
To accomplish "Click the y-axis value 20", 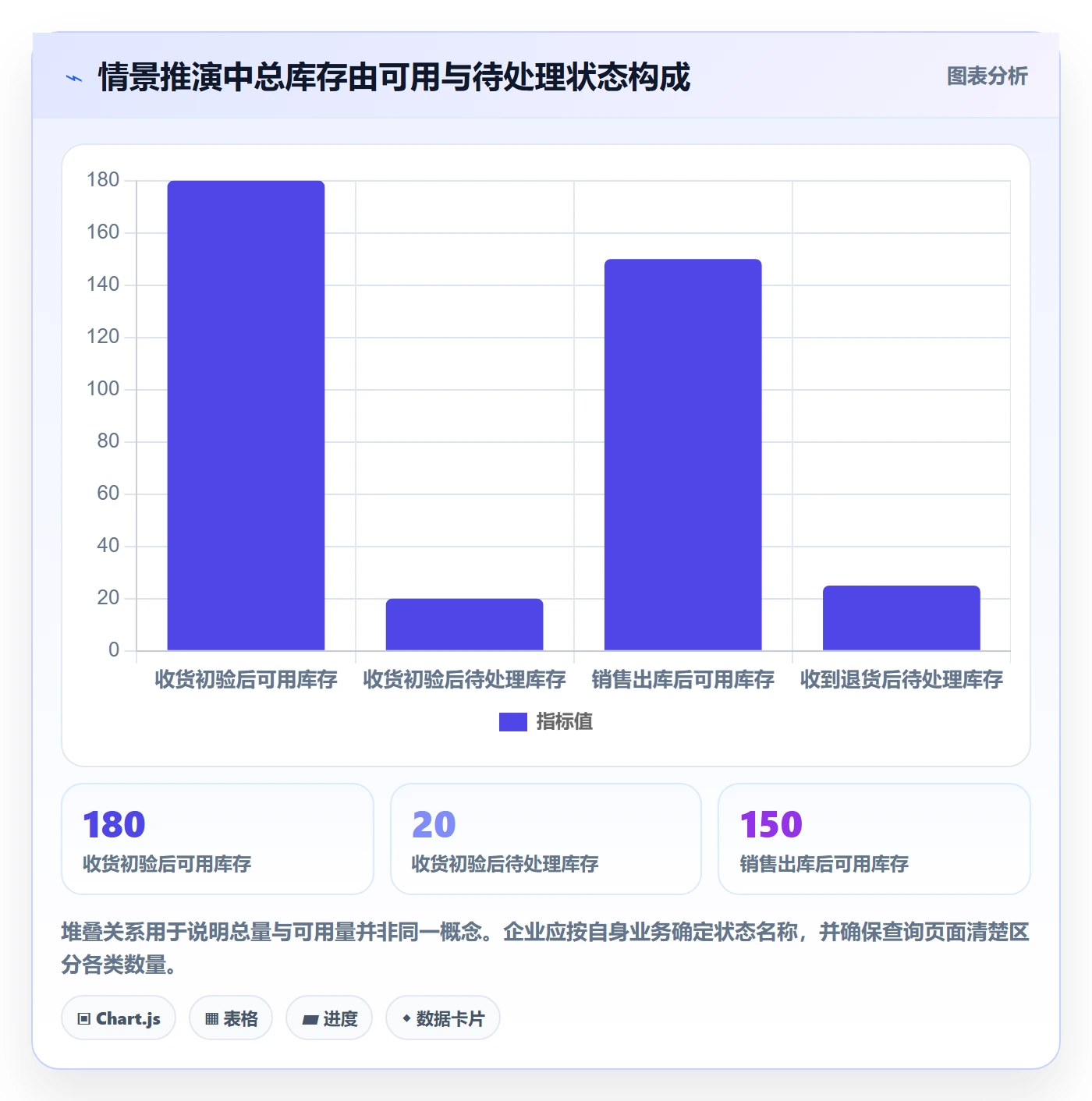I will pos(108,598).
